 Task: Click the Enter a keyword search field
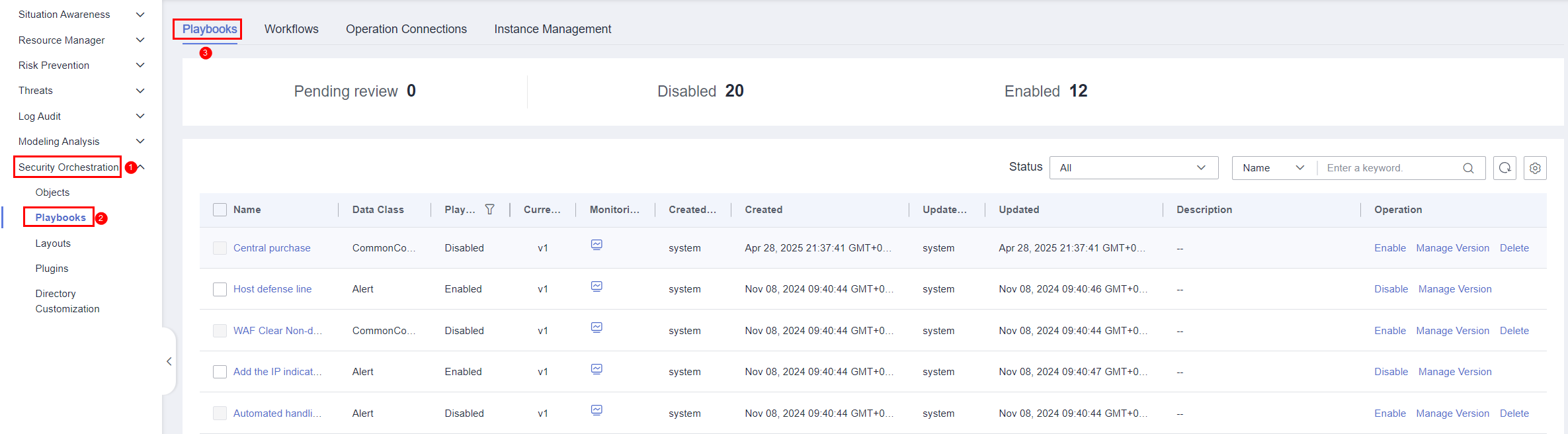(x=1389, y=168)
